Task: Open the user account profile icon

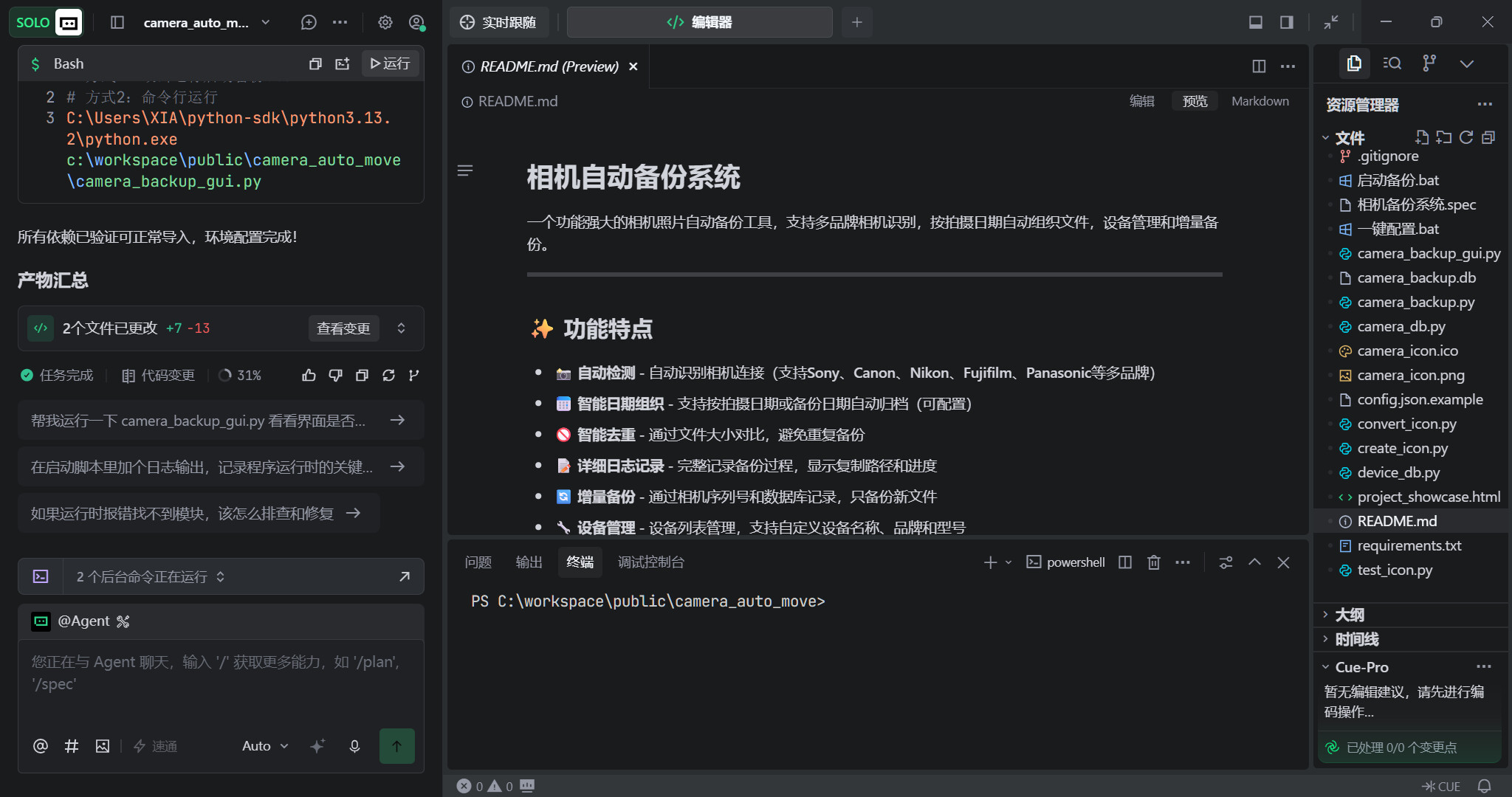Action: point(416,22)
